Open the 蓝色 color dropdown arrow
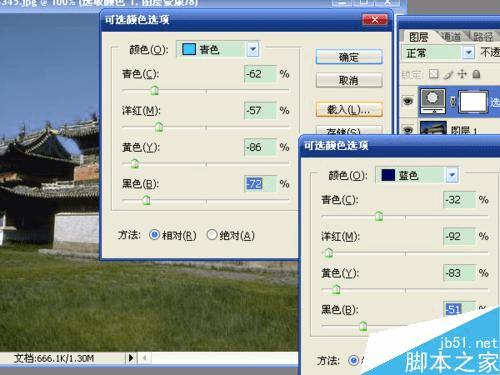This screenshot has height=375, width=500. pyautogui.click(x=452, y=175)
